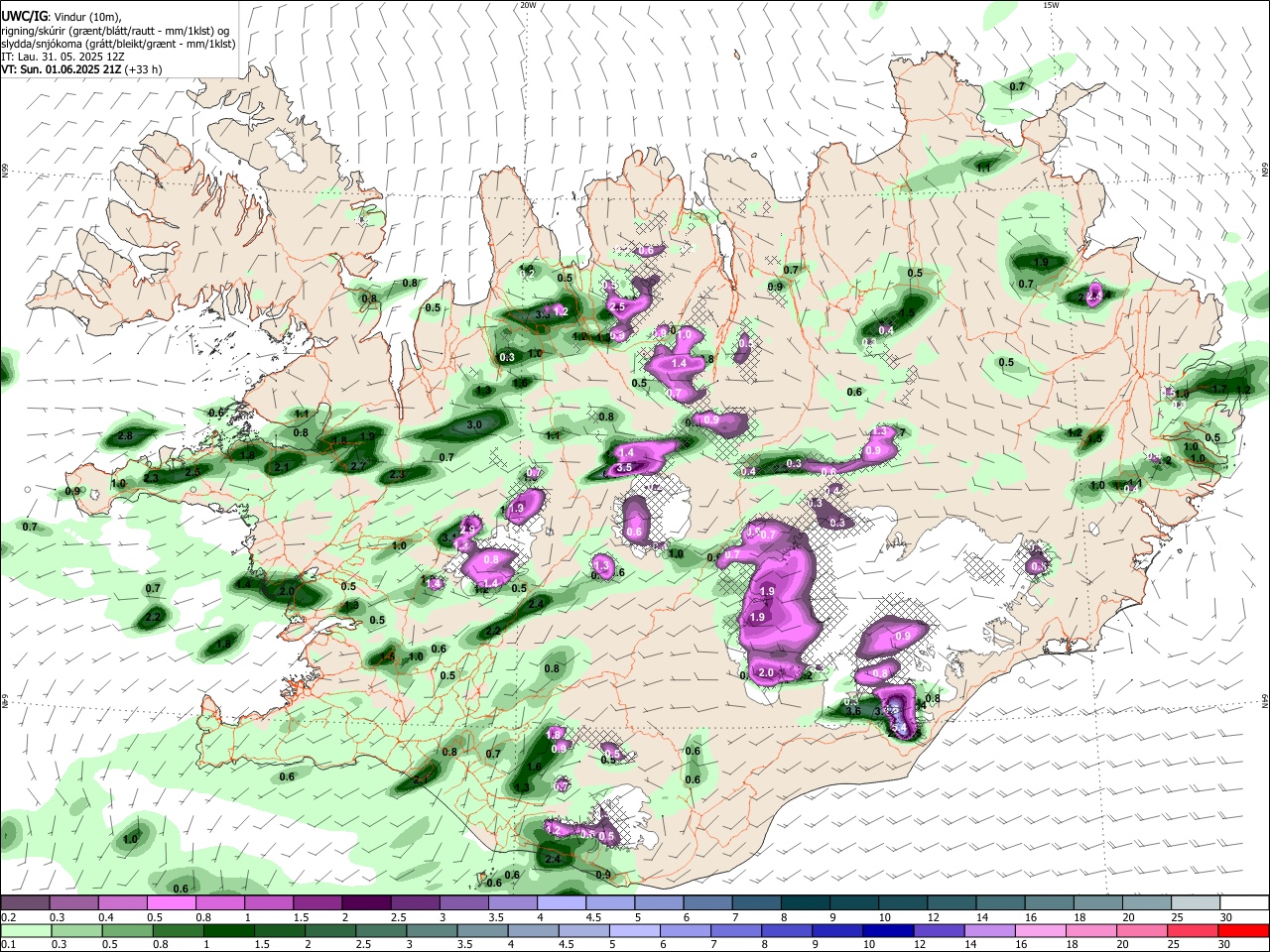This screenshot has width=1270, height=952.
Task: Click the '15W' longitude label
Action: 1051,5
